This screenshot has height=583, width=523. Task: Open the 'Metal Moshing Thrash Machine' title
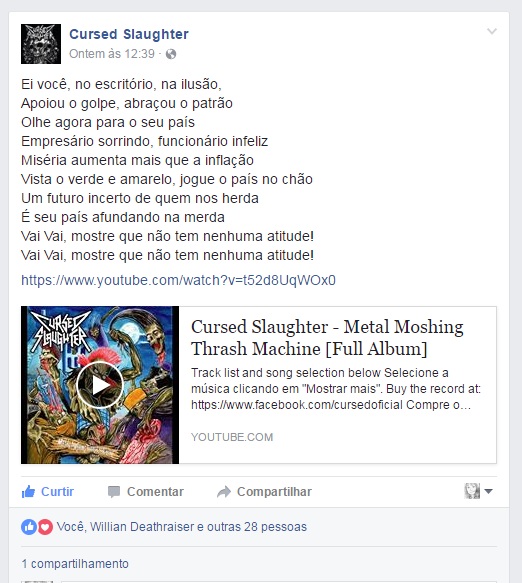click(x=327, y=338)
